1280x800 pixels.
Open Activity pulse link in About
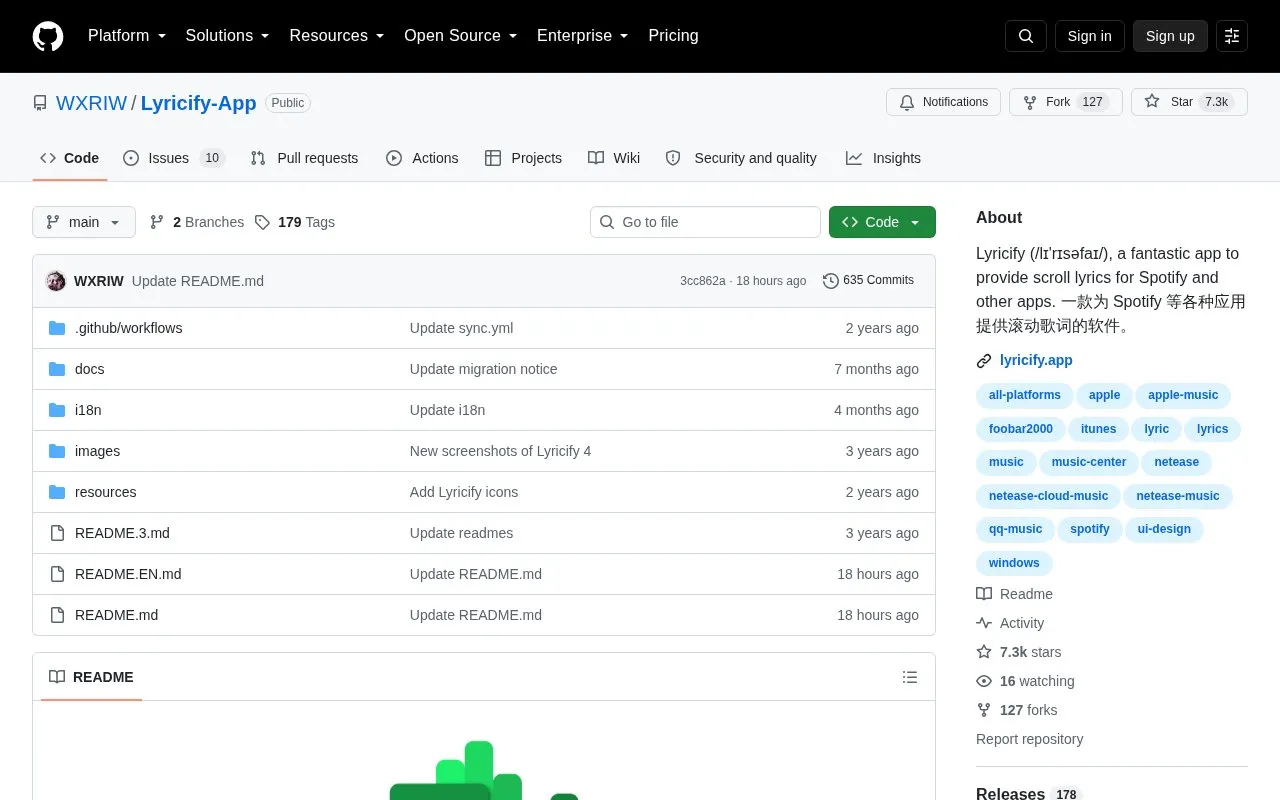[1010, 623]
